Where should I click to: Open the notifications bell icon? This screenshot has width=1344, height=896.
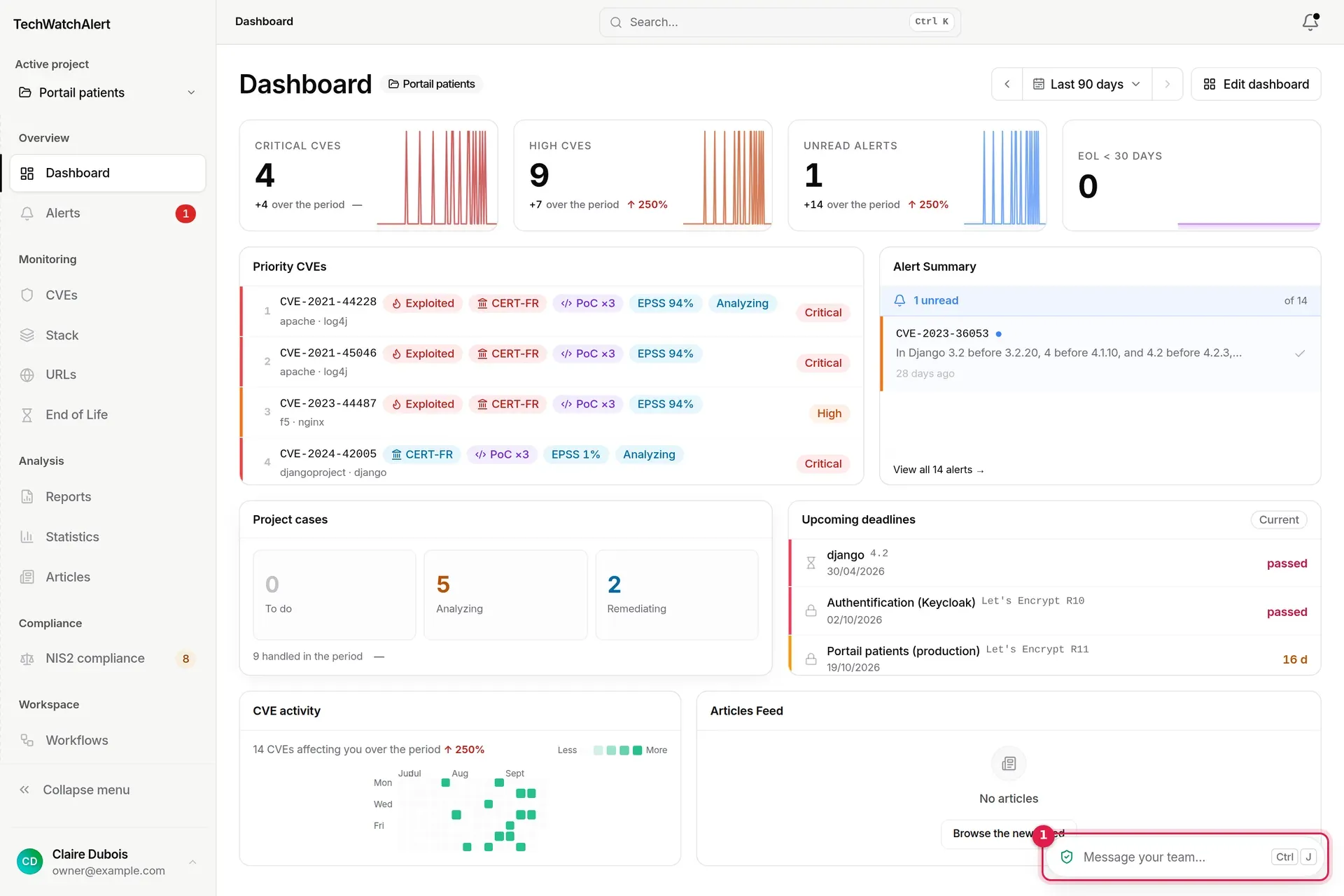pos(1310,22)
